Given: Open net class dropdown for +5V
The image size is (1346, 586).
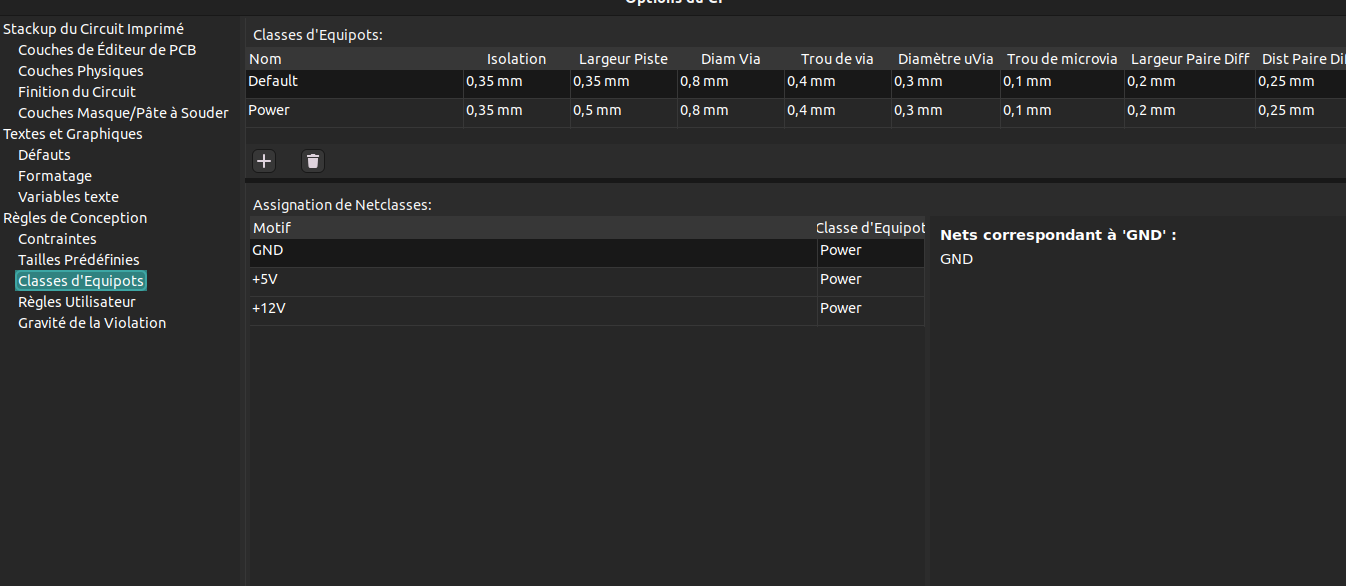Looking at the screenshot, I should [871, 281].
